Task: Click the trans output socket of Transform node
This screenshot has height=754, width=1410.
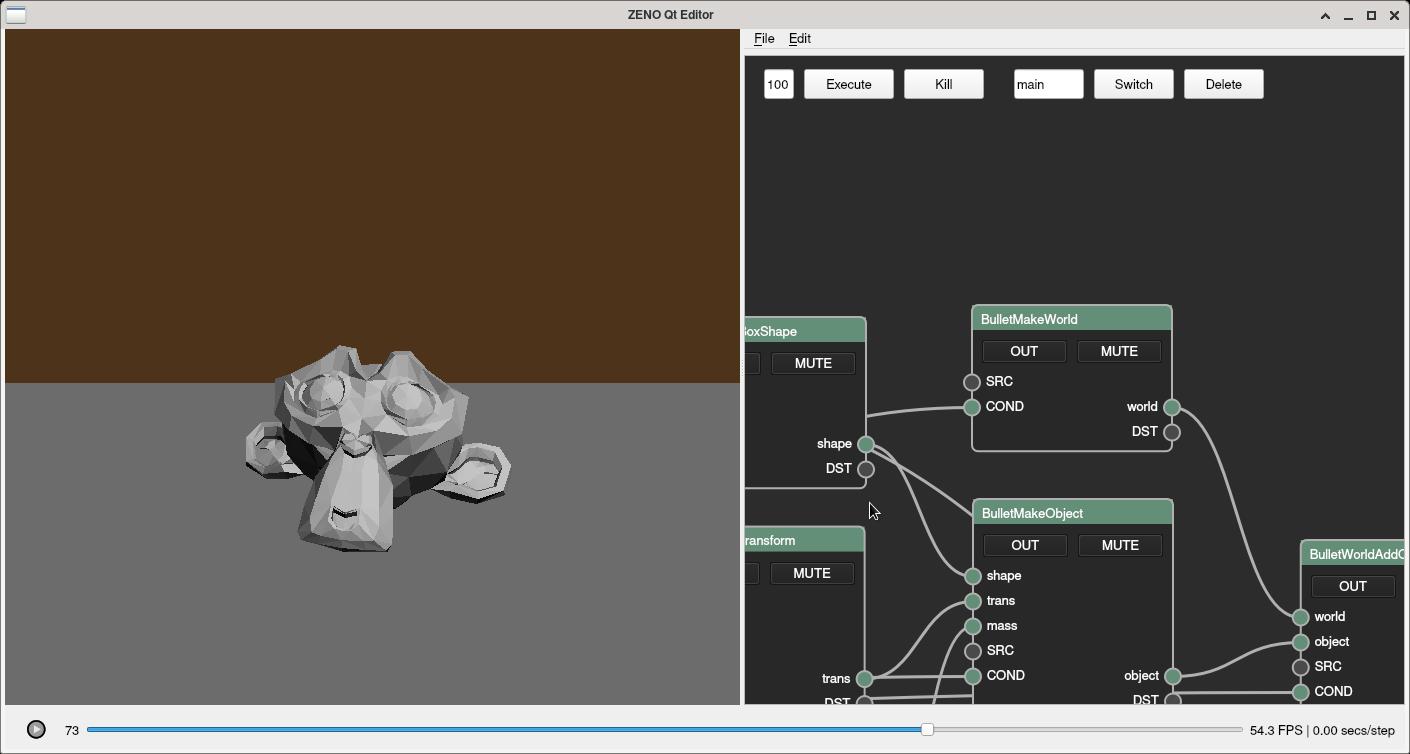Action: pos(865,679)
